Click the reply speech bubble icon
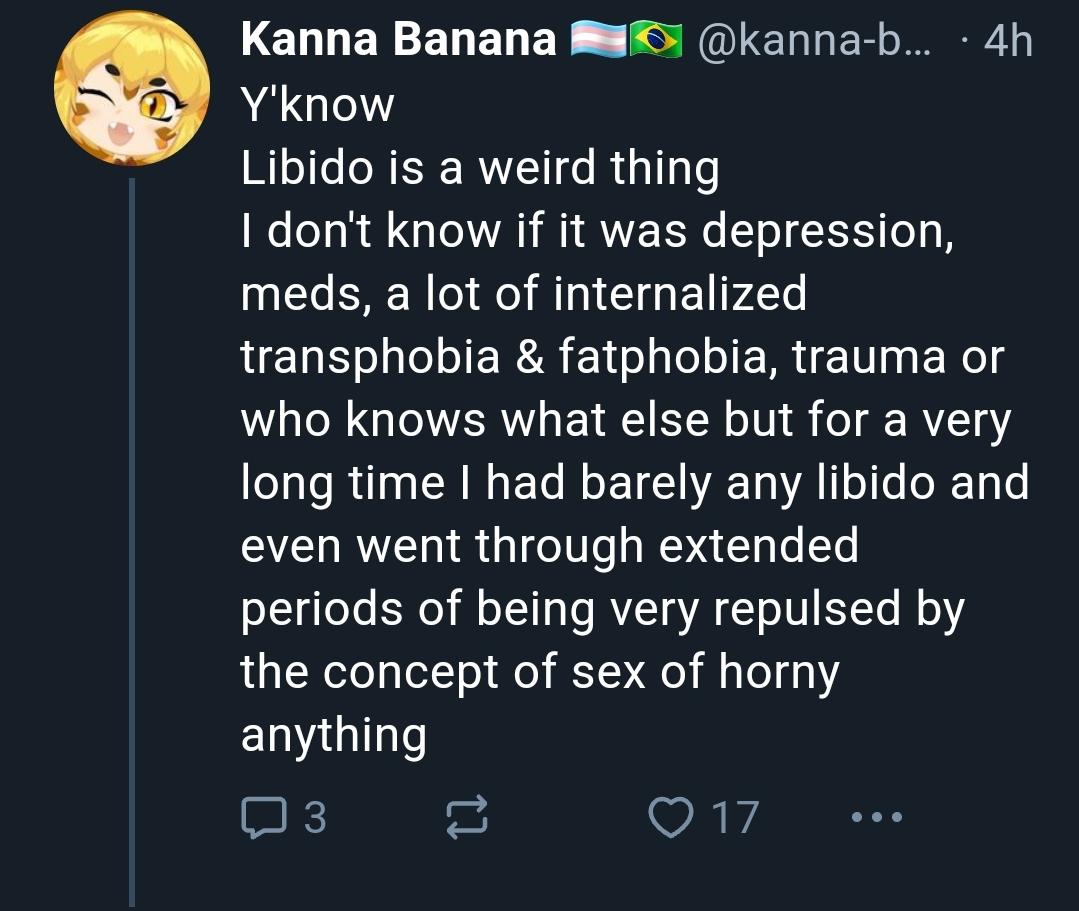 click(x=261, y=817)
